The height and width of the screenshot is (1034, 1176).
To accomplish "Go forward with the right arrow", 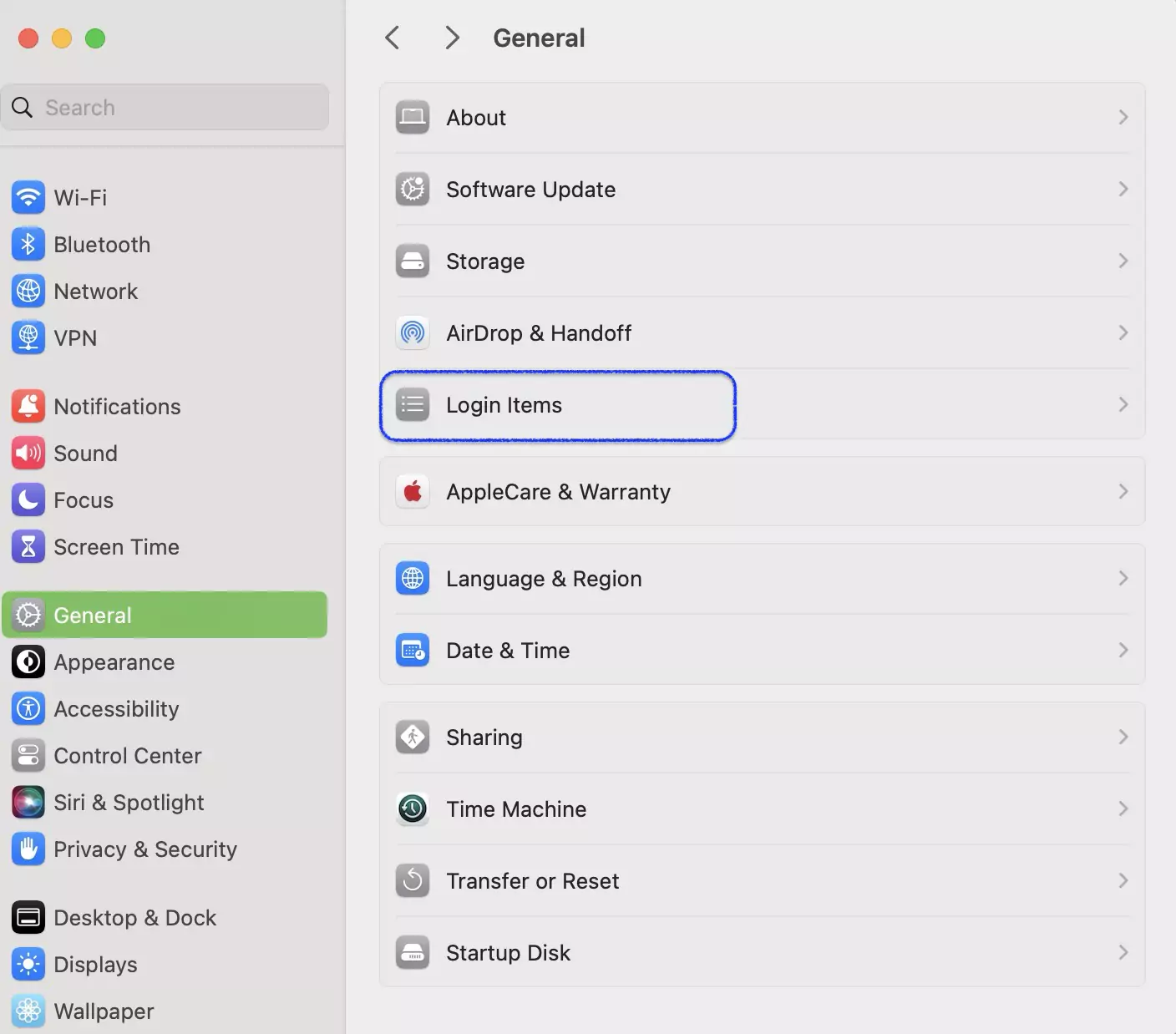I will point(452,38).
